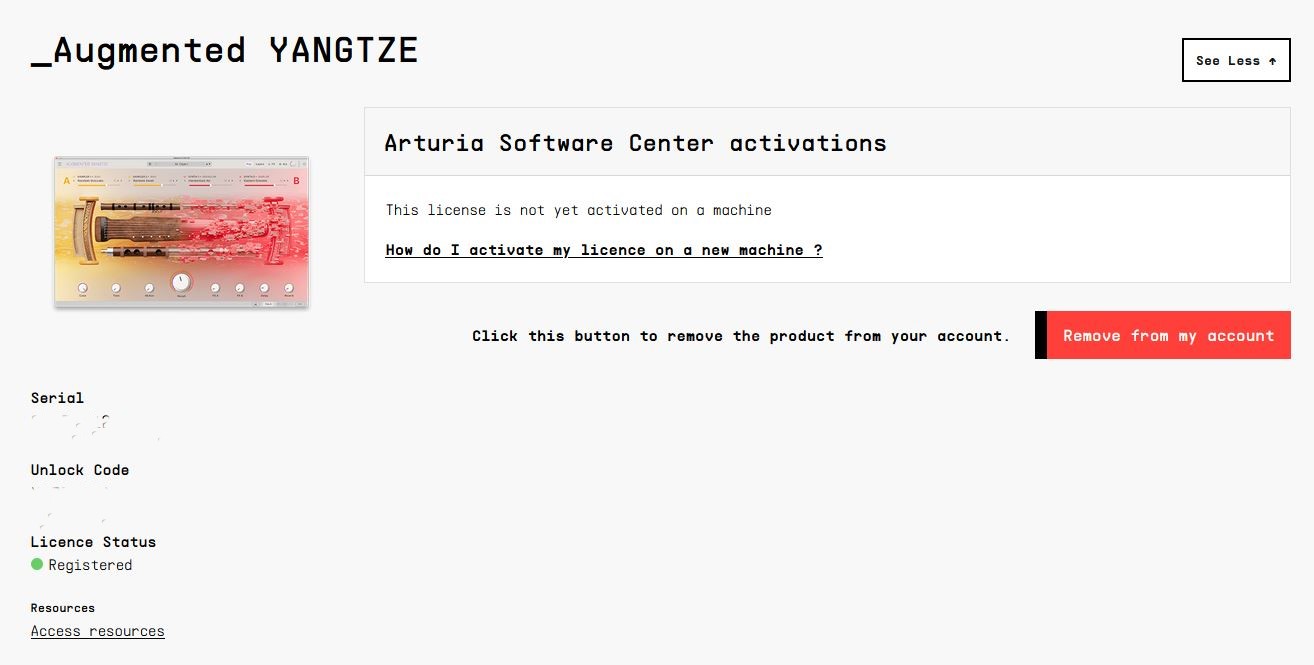Click the yellow letter A in the product image
The height and width of the screenshot is (665, 1314).
[67, 181]
